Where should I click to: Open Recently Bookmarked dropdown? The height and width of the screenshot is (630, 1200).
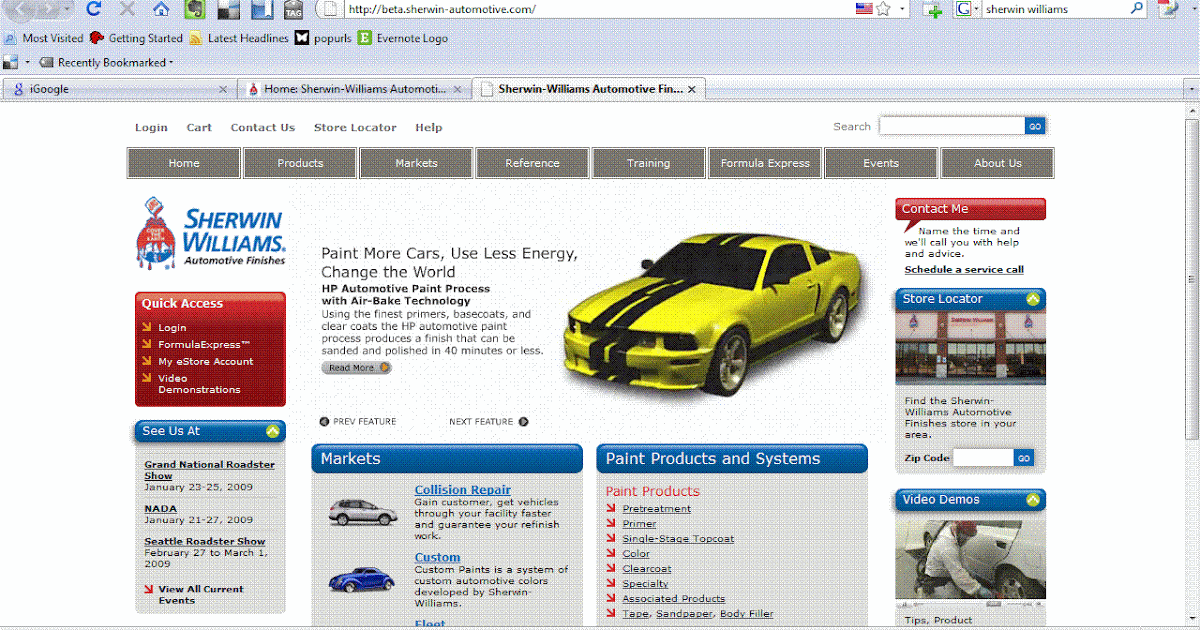pos(106,62)
